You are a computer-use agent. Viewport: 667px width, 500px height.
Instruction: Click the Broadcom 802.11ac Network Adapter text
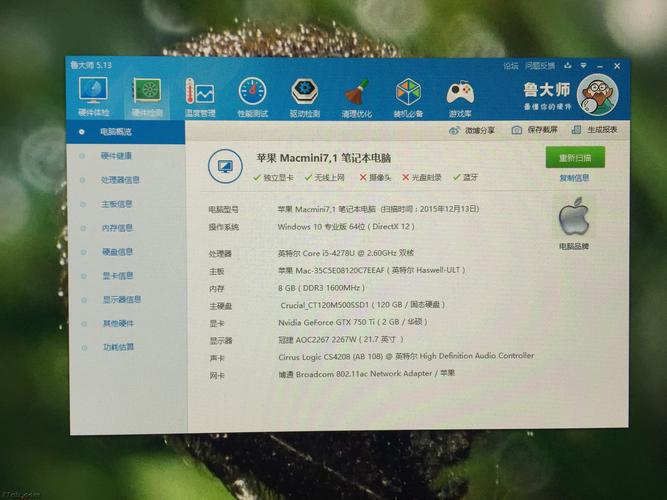tap(367, 374)
